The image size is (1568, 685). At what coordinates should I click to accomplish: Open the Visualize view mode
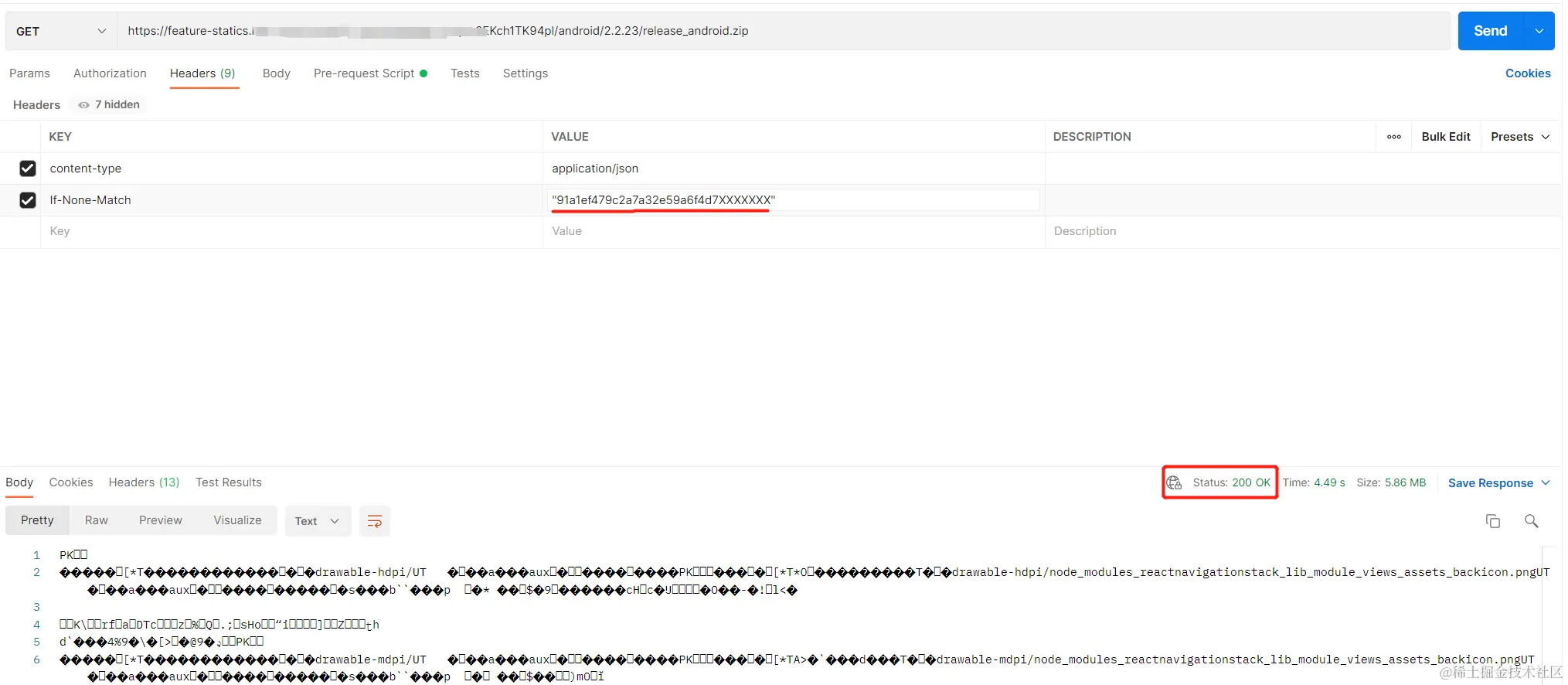[x=237, y=520]
